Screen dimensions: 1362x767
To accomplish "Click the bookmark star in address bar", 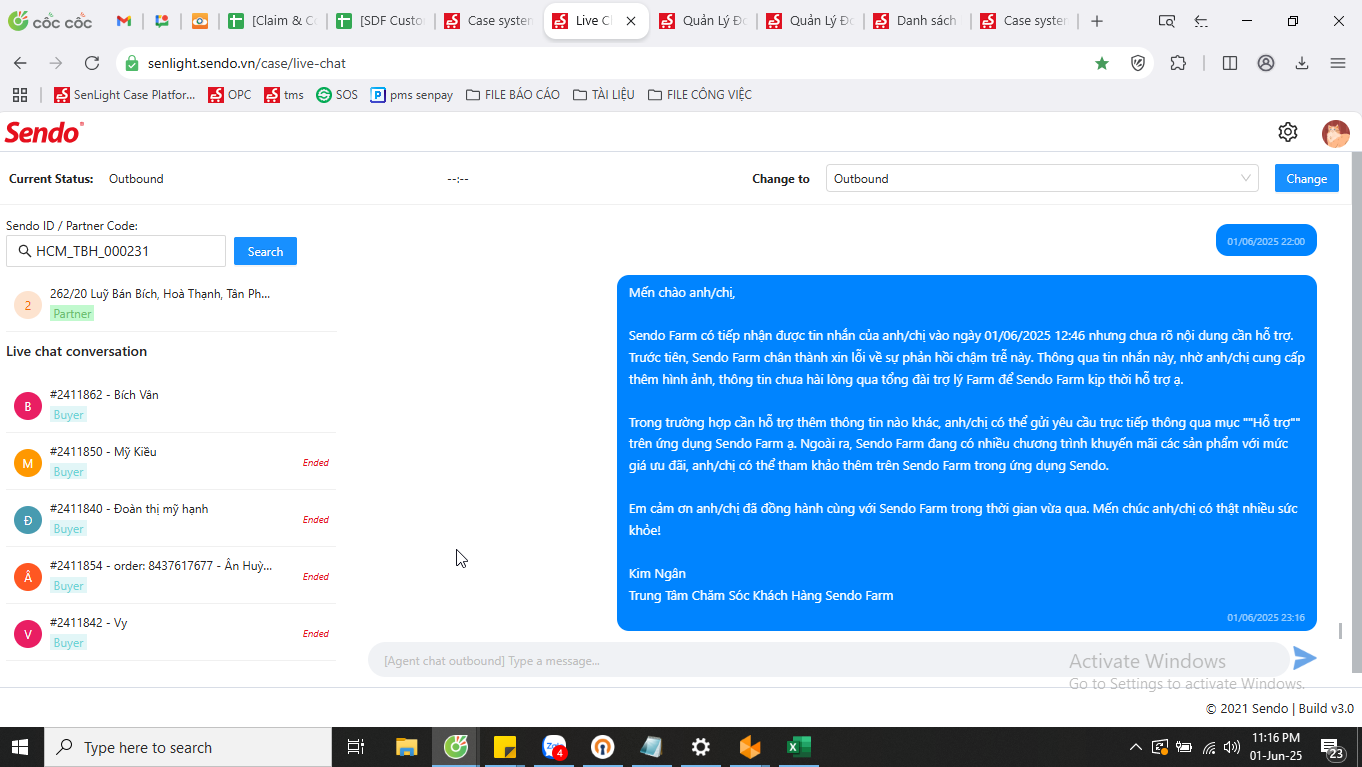I will click(1102, 63).
